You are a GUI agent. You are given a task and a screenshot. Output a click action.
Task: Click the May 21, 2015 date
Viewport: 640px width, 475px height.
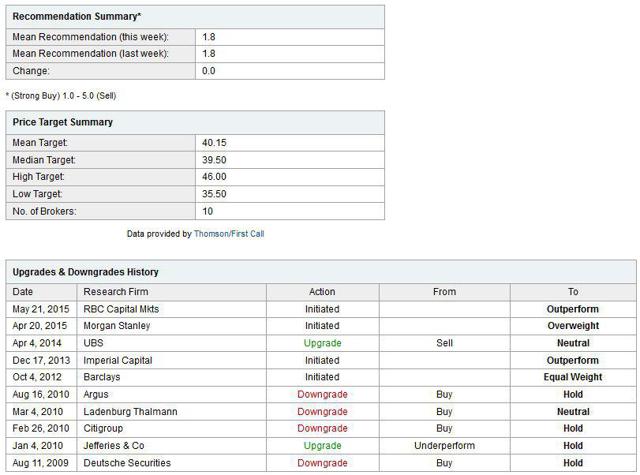tap(41, 309)
